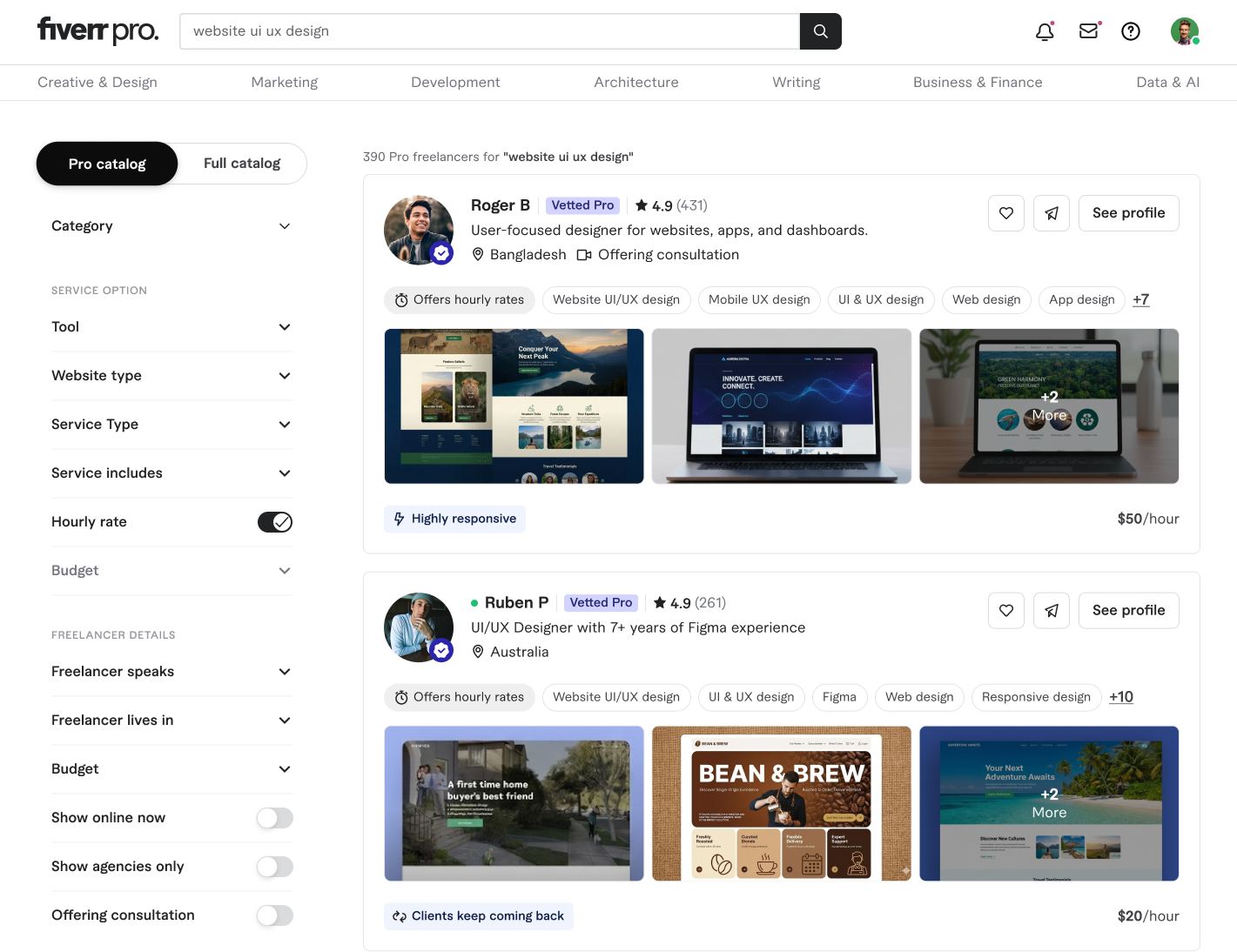The height and width of the screenshot is (952, 1237).
Task: Click the search magnifier button
Action: pyautogui.click(x=820, y=31)
